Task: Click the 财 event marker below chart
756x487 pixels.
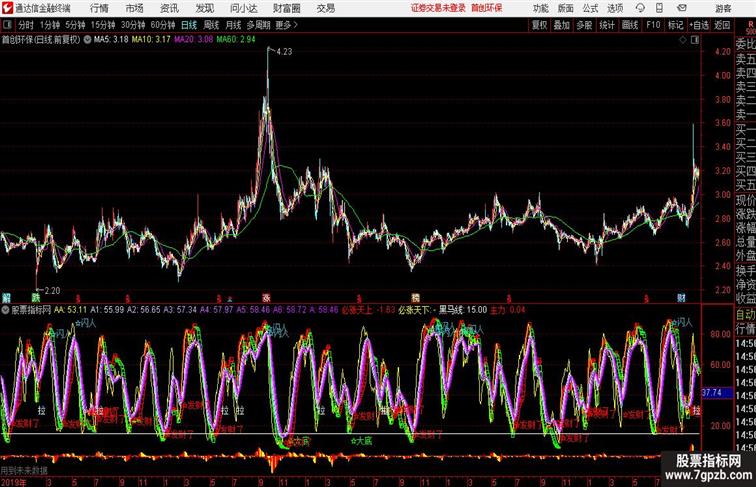Action: click(x=681, y=298)
